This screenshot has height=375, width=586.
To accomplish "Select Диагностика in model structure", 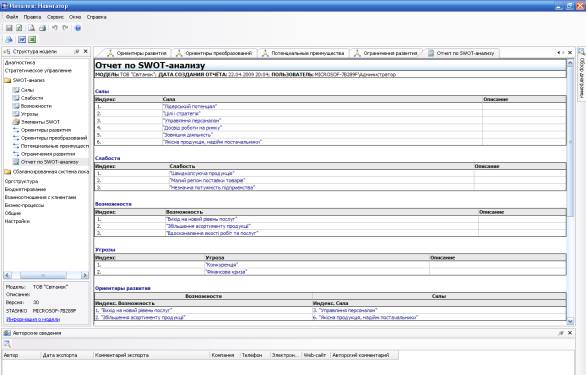I will [20, 63].
